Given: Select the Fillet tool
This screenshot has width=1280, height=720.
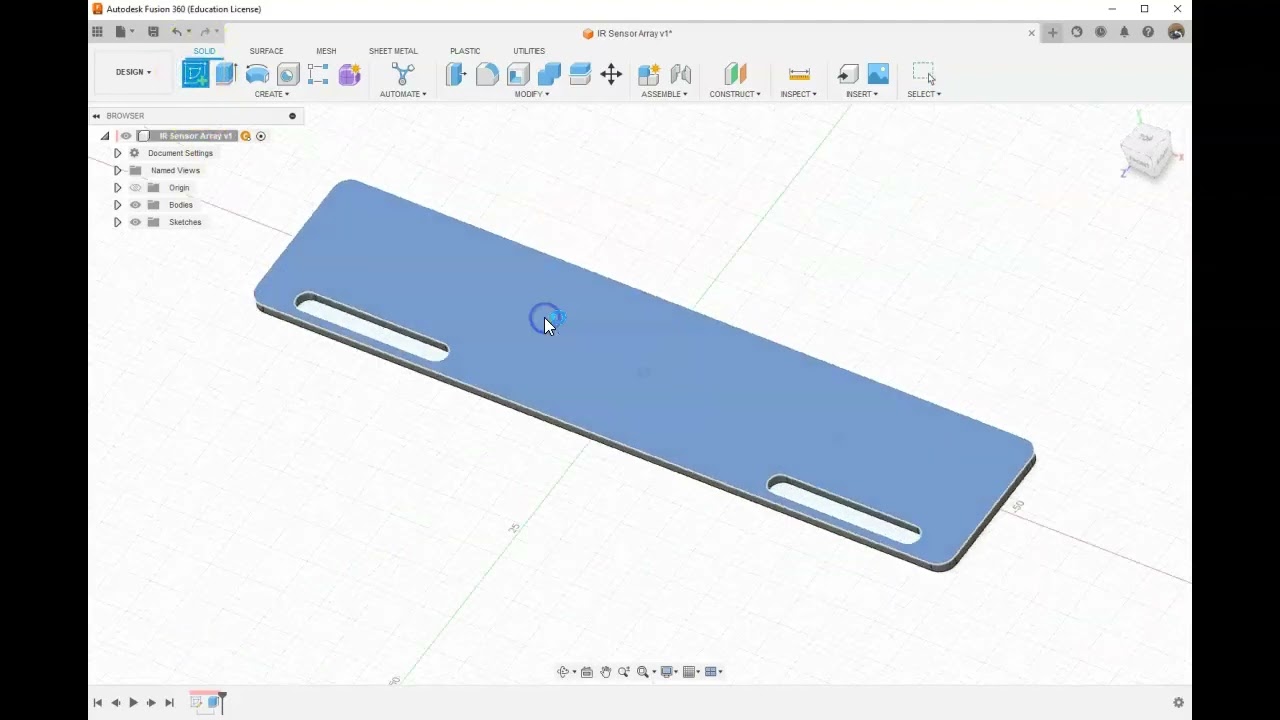Looking at the screenshot, I should point(487,74).
